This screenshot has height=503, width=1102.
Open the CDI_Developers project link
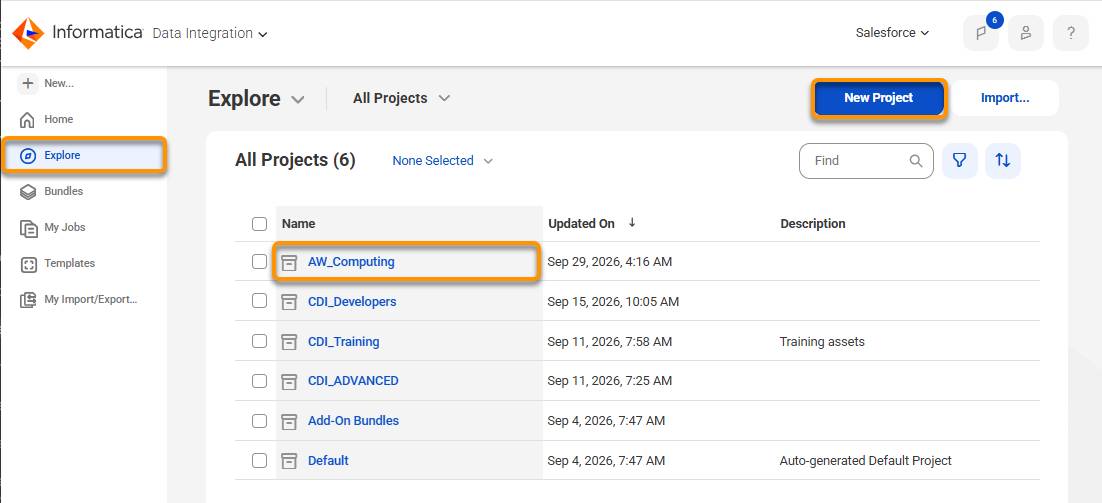click(x=352, y=302)
